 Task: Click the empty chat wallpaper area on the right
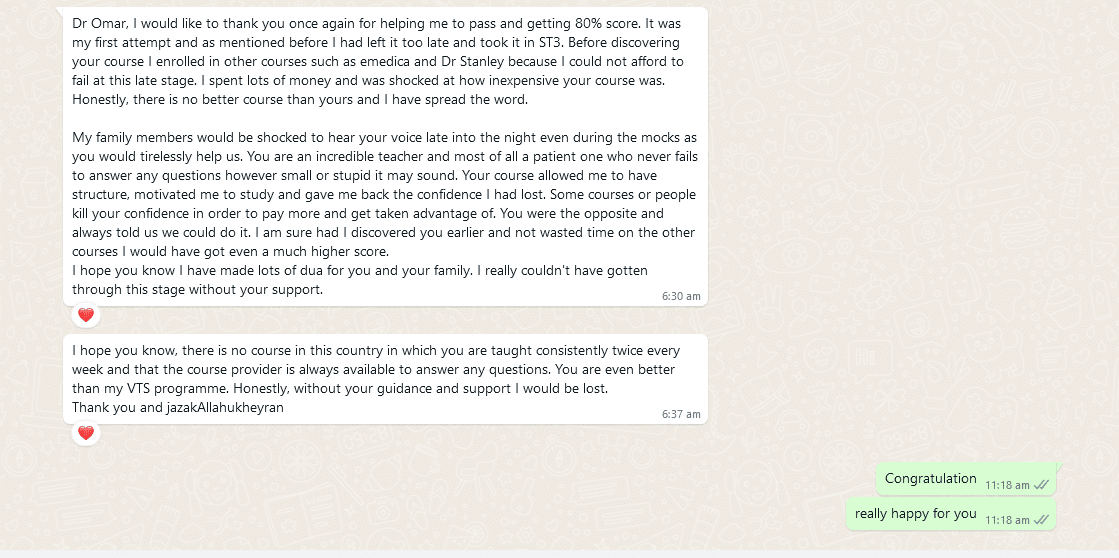pyautogui.click(x=913, y=214)
